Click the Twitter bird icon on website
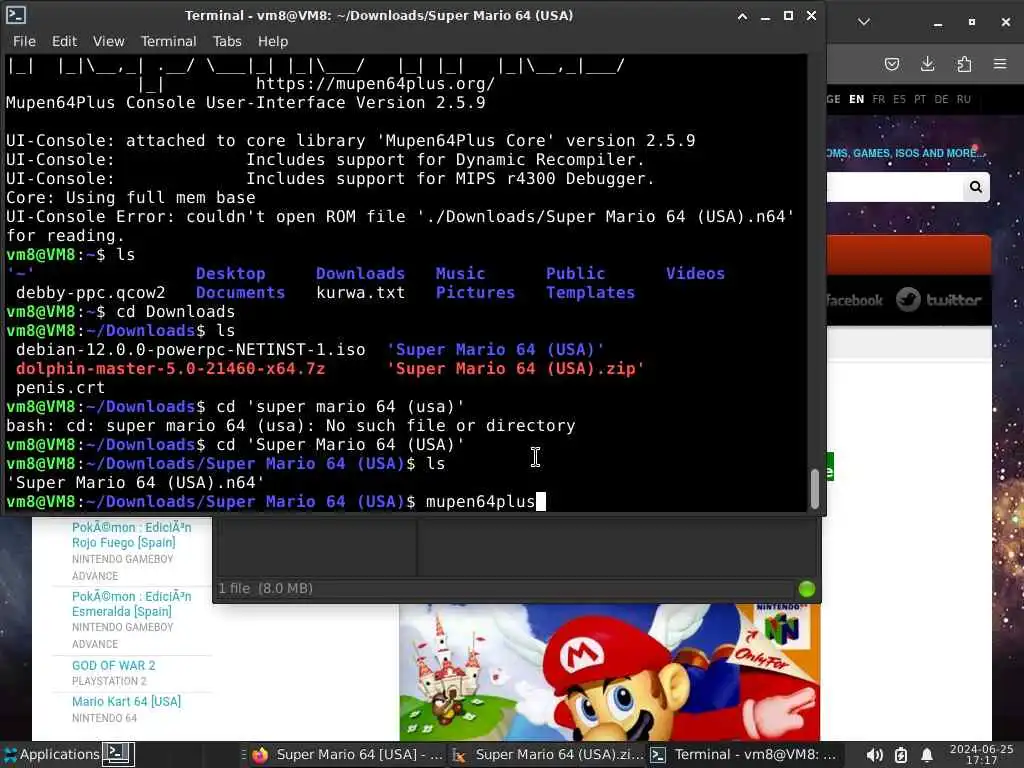Screen dimensions: 1024x768 [908, 300]
